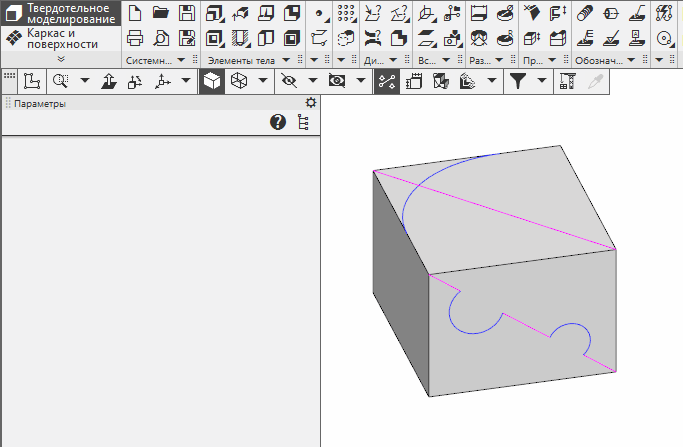Viewport: 683px width, 447px height.
Task: Open Print preview with the magnifier page icon
Action: (x=161, y=39)
